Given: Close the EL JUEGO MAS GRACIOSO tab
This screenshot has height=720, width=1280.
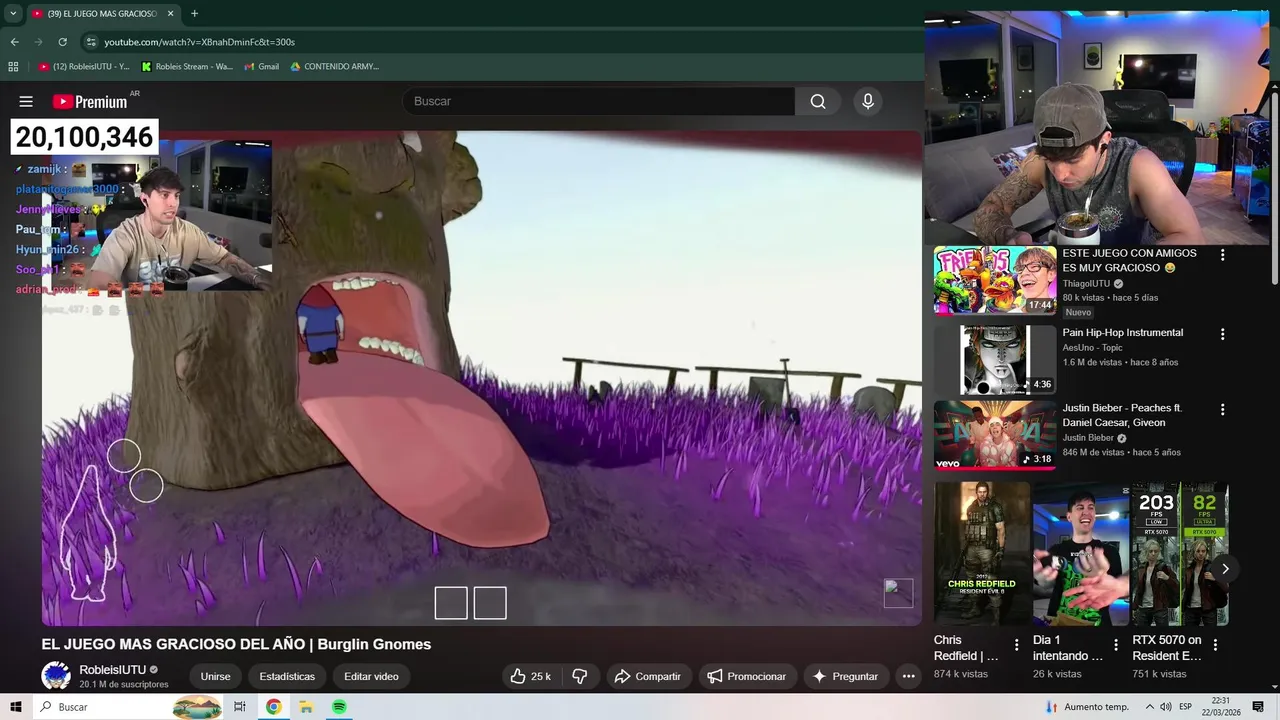Looking at the screenshot, I should click(170, 14).
